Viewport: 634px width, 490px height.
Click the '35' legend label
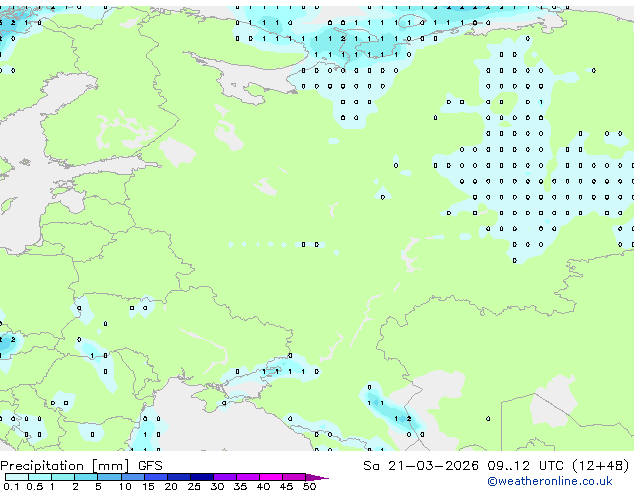240,486
